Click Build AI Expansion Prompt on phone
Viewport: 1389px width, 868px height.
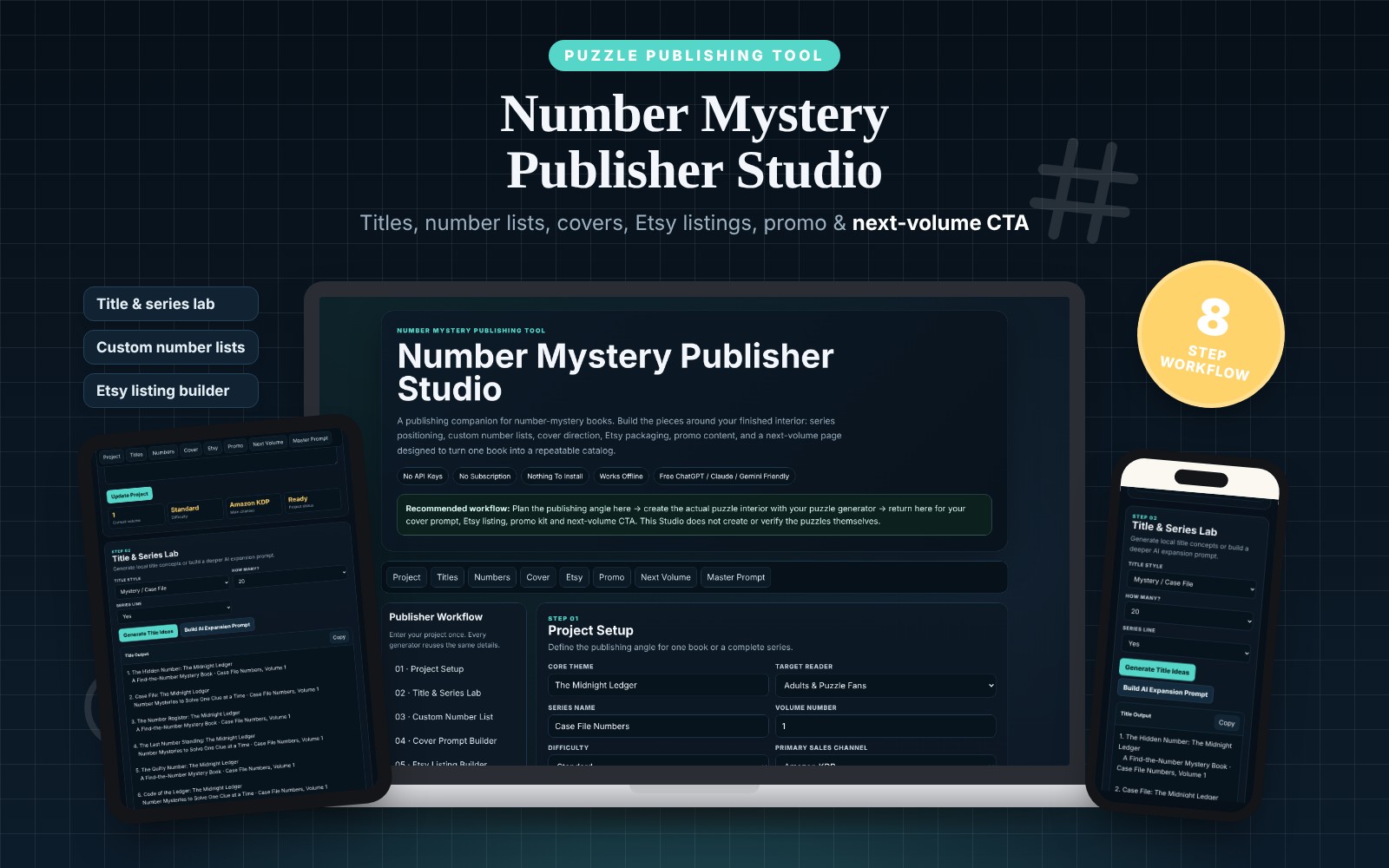tap(1165, 691)
